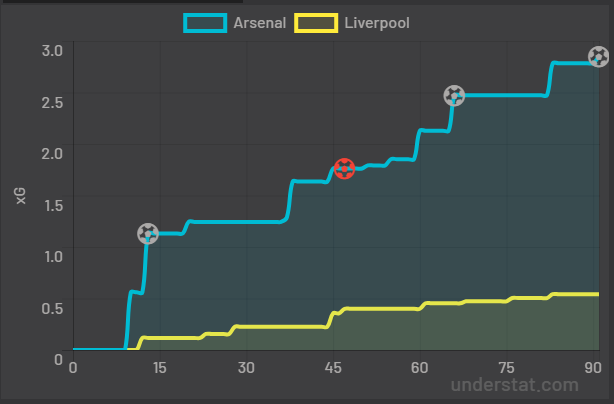Click the 0.5 y-axis tick label
The image size is (614, 404).
point(52,308)
